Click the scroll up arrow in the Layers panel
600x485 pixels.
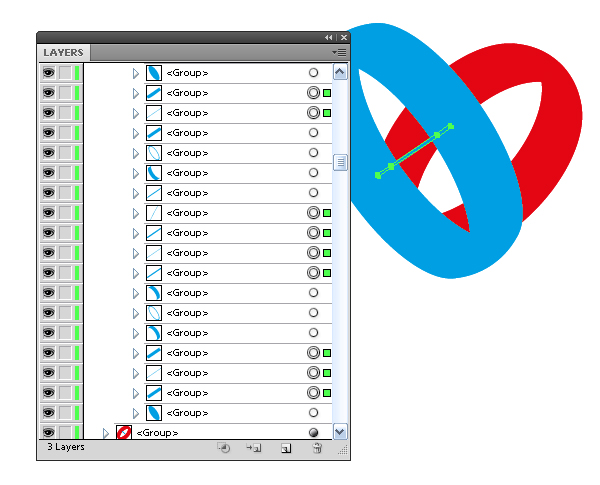[340, 72]
